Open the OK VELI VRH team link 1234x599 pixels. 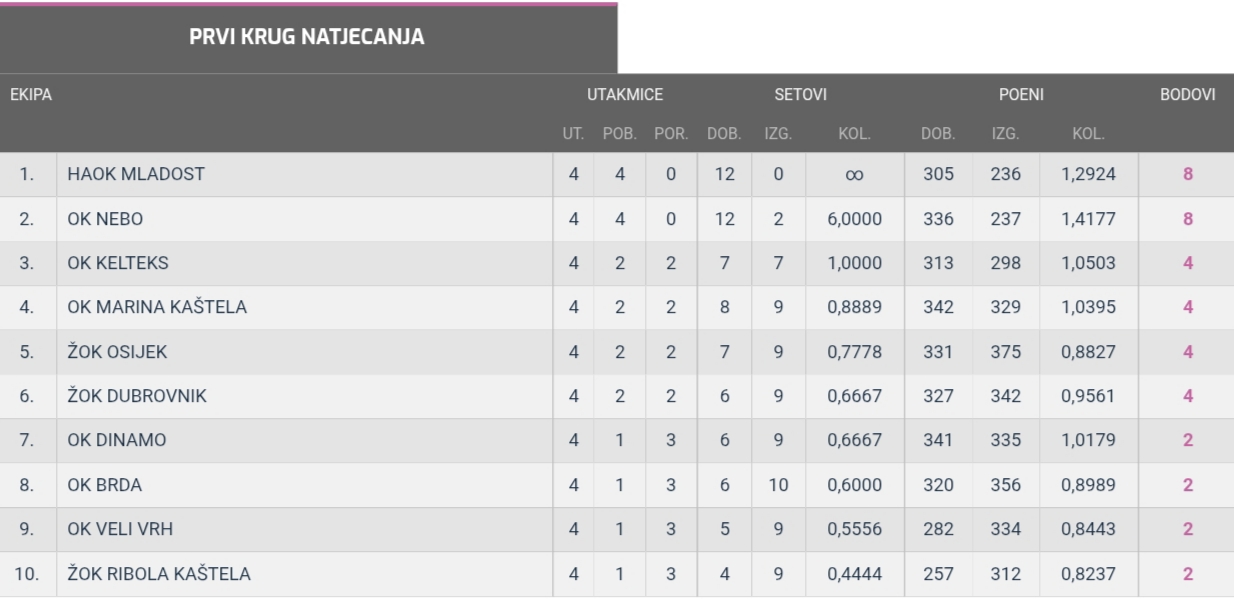(120, 529)
